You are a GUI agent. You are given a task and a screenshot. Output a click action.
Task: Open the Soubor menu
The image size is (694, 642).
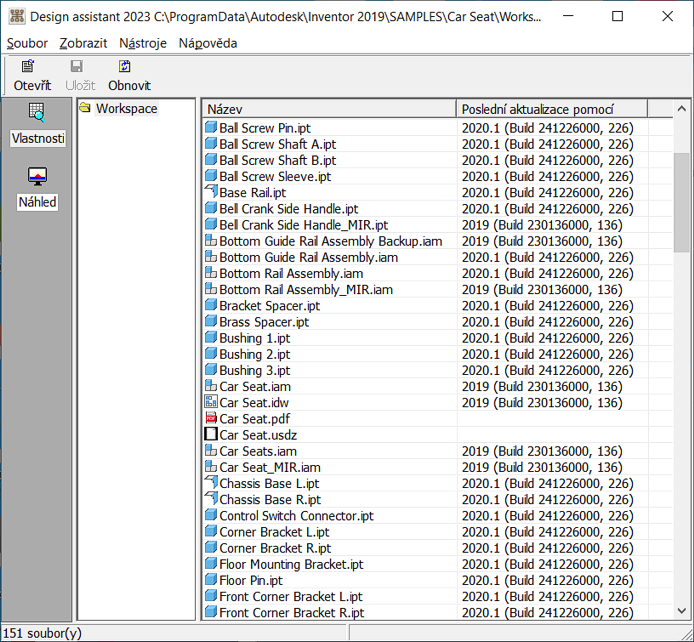[x=26, y=43]
